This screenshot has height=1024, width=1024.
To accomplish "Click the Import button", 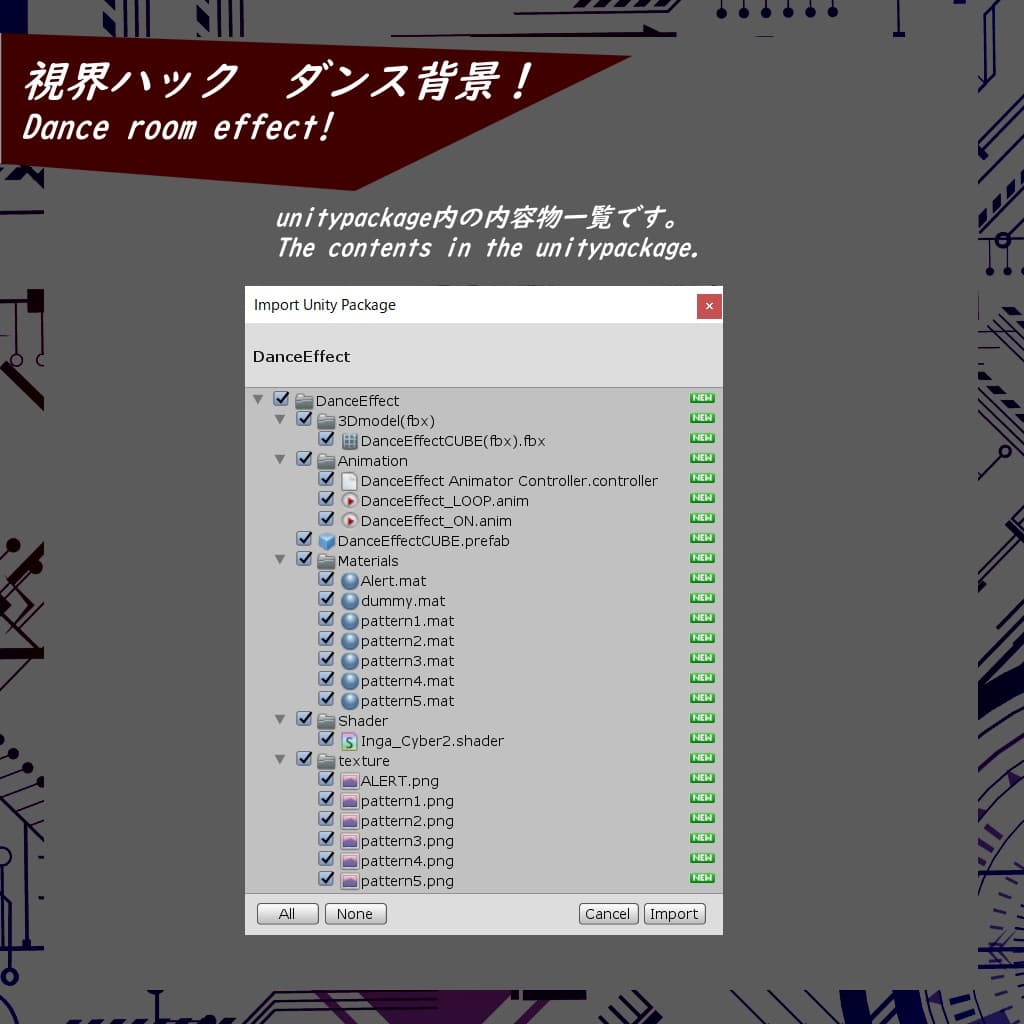I will pos(674,914).
